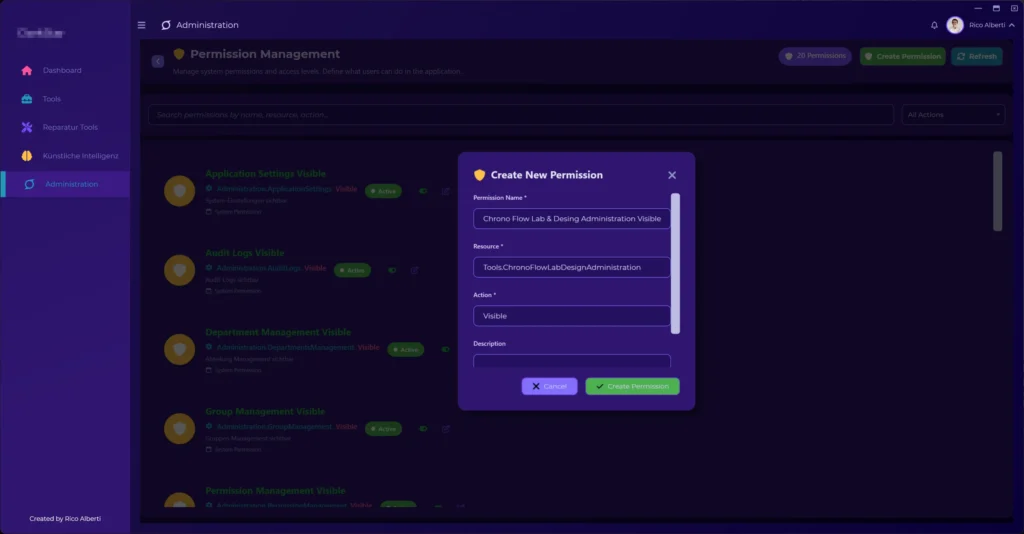Click Active badge of Department Management Visible

pos(406,349)
